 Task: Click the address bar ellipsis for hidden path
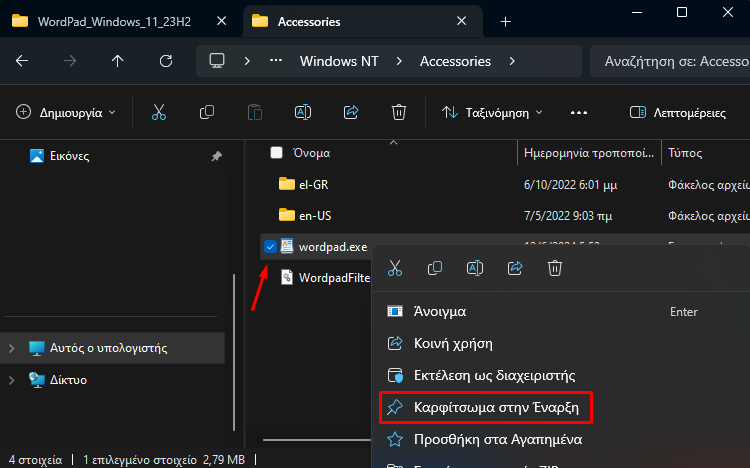[276, 61]
